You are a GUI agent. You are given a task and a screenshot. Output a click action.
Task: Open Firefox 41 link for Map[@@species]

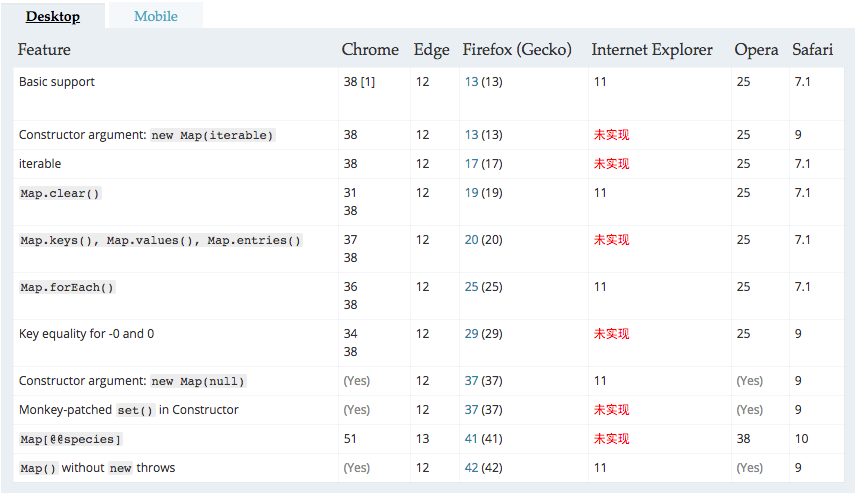471,438
